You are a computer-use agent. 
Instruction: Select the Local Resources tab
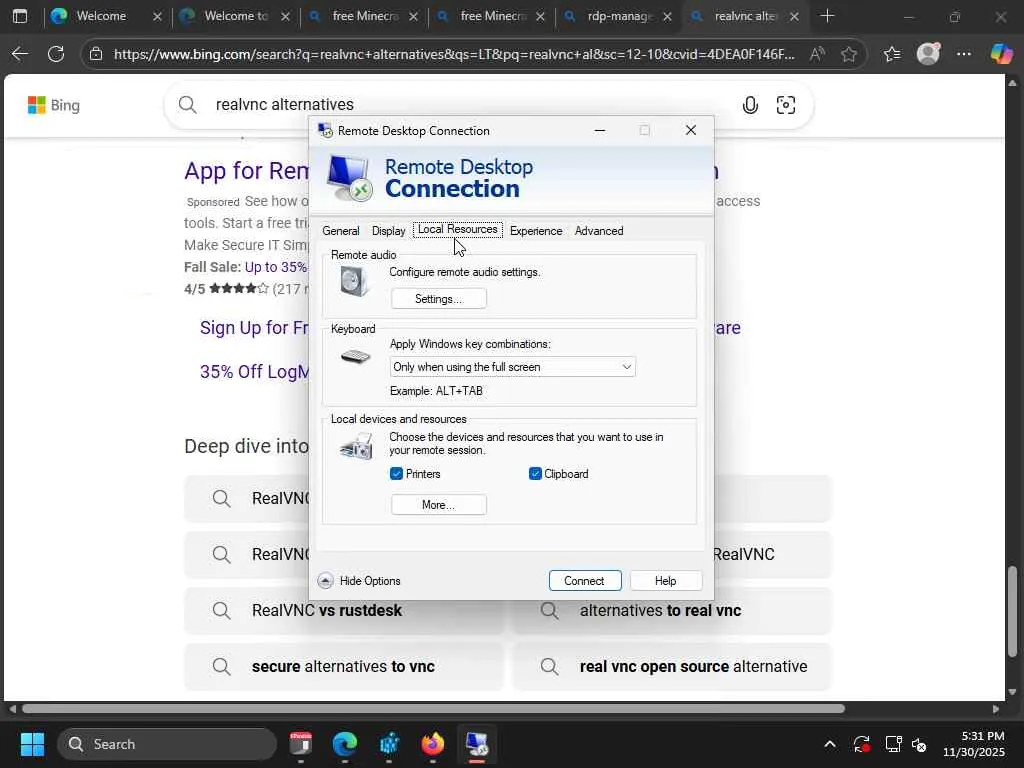tap(457, 229)
